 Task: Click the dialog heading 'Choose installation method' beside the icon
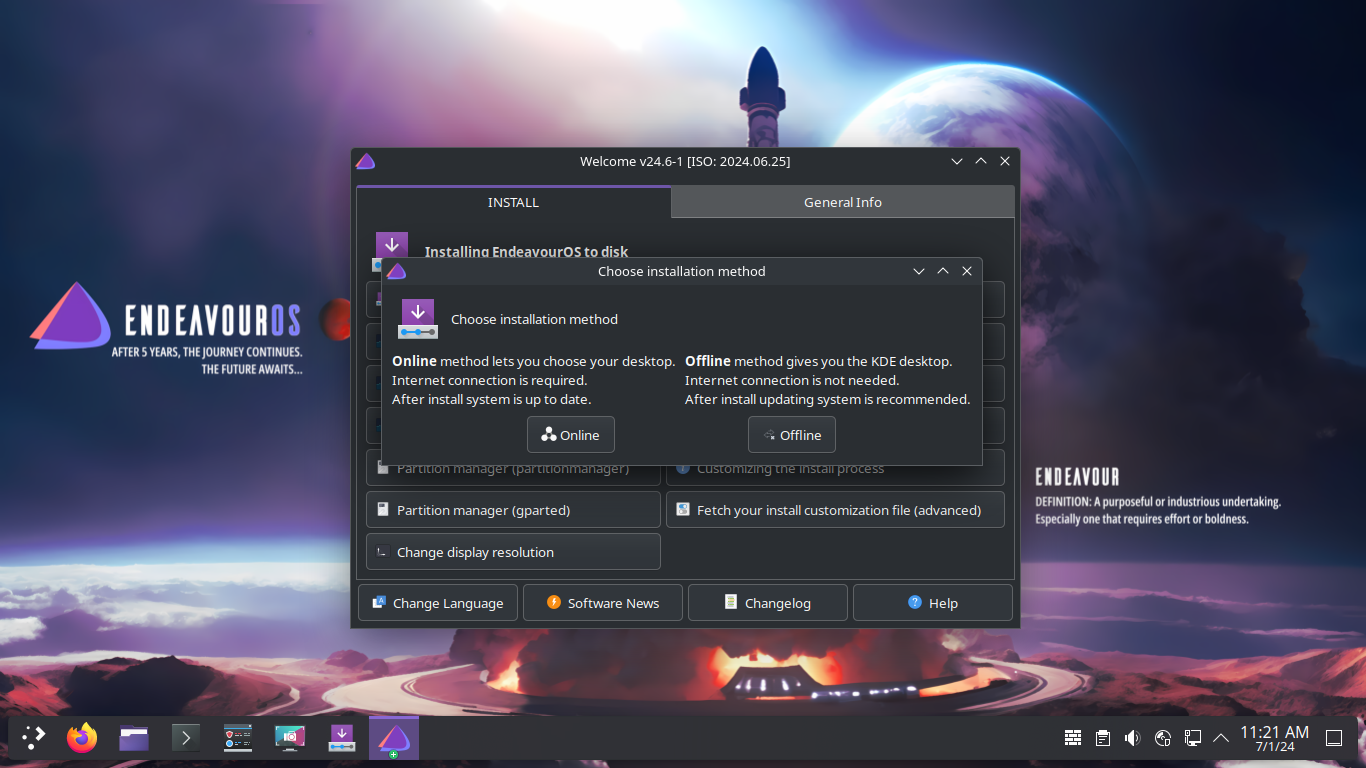(534, 319)
